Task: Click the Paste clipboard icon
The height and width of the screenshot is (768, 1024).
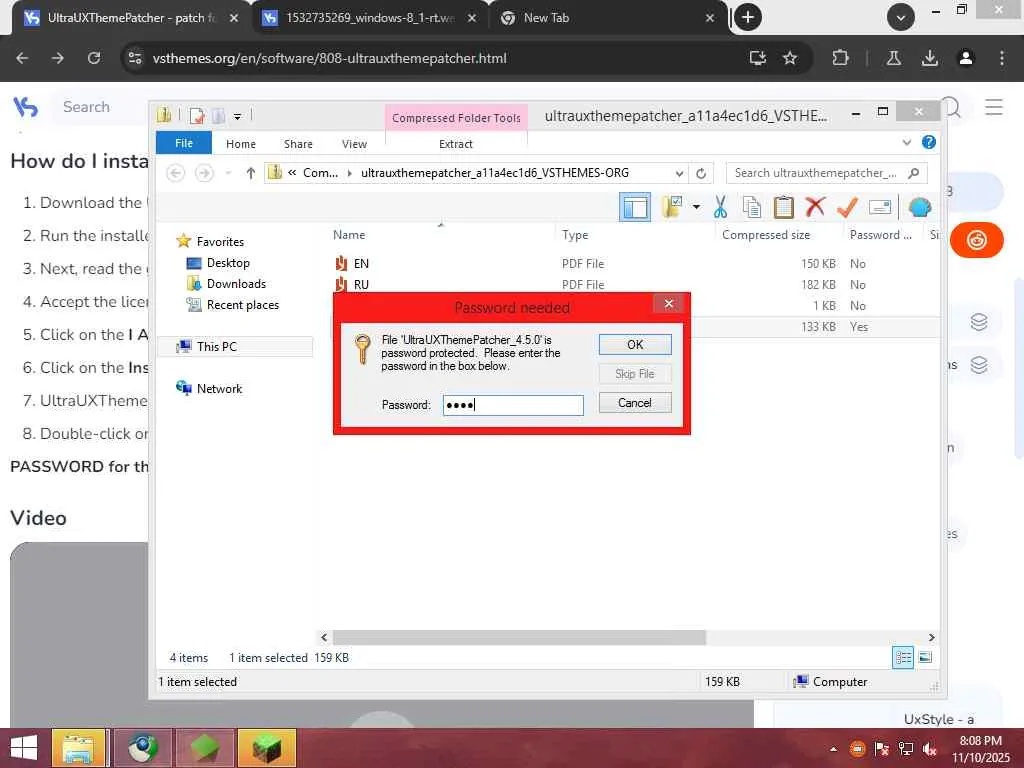Action: [x=784, y=208]
